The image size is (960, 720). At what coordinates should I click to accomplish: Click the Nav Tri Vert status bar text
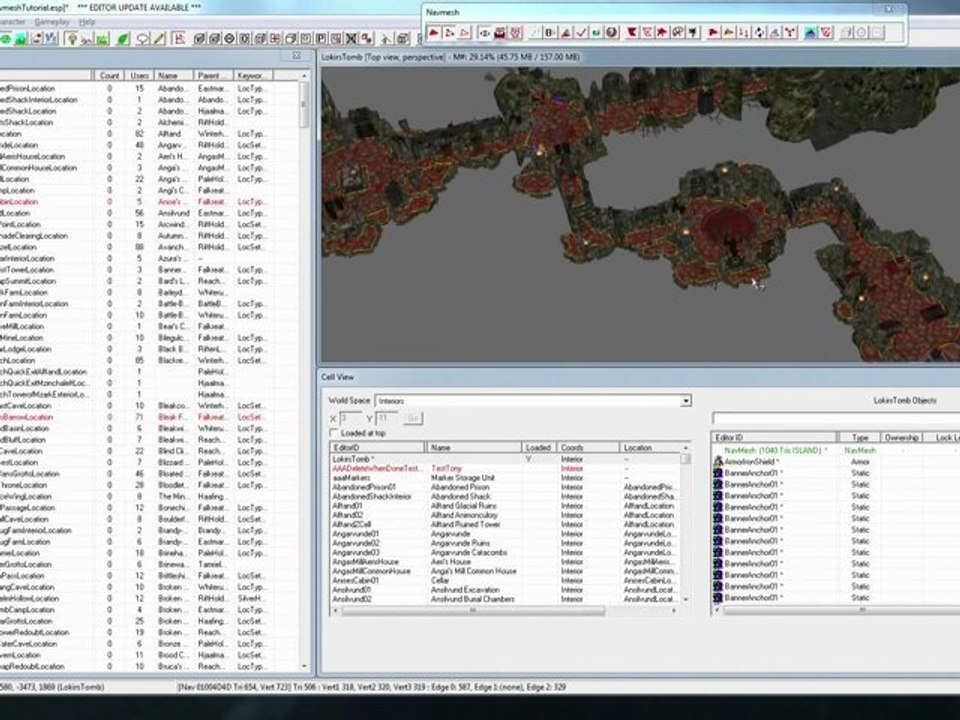tap(371, 687)
